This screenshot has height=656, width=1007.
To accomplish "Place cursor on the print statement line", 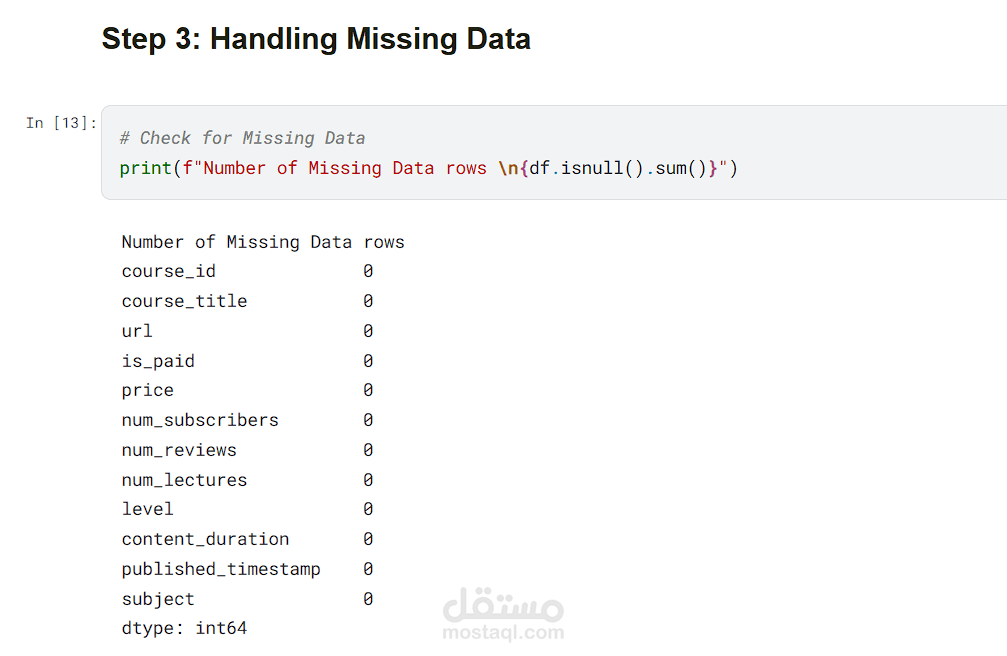I will coord(428,168).
